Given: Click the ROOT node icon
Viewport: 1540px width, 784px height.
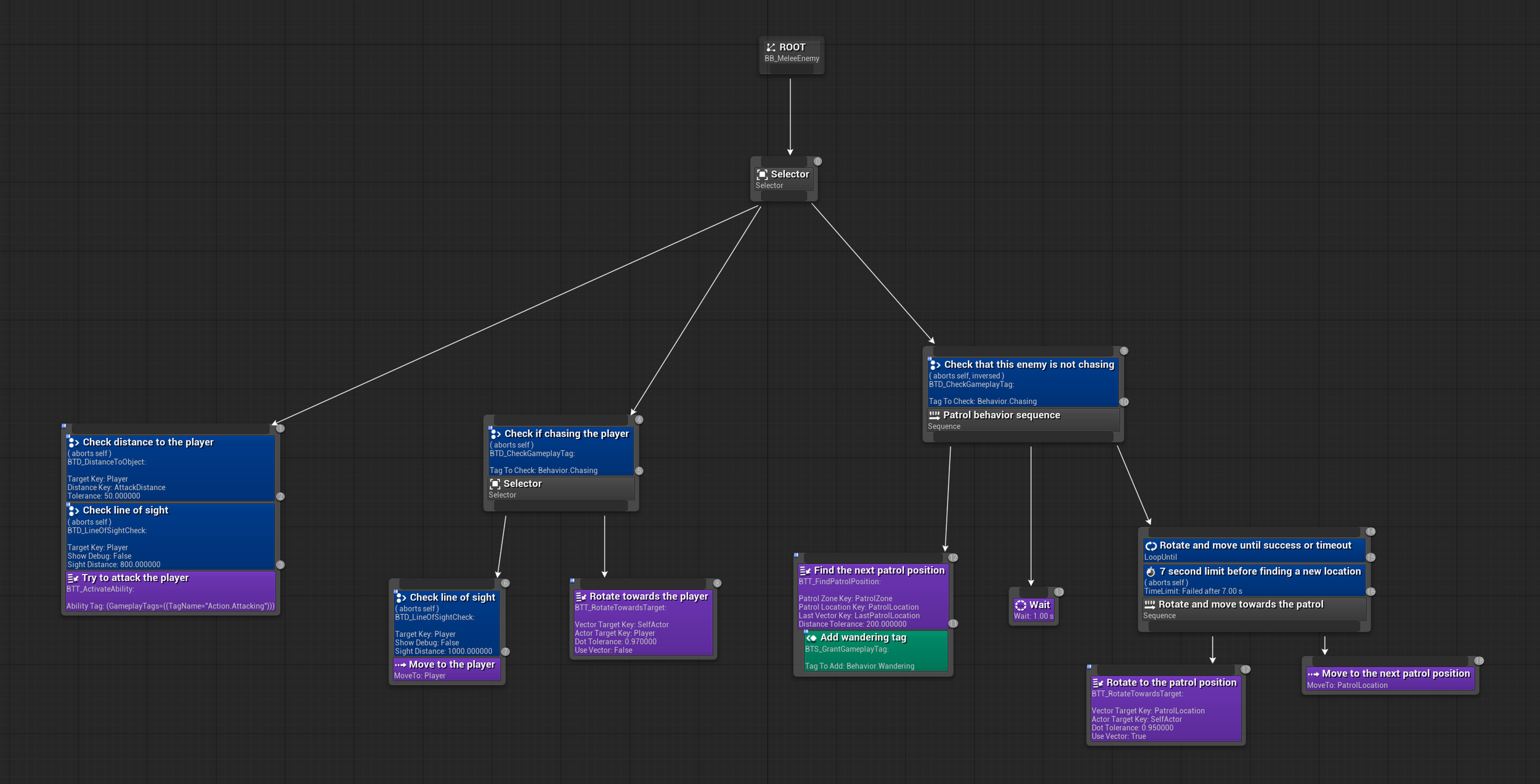Looking at the screenshot, I should [x=771, y=47].
